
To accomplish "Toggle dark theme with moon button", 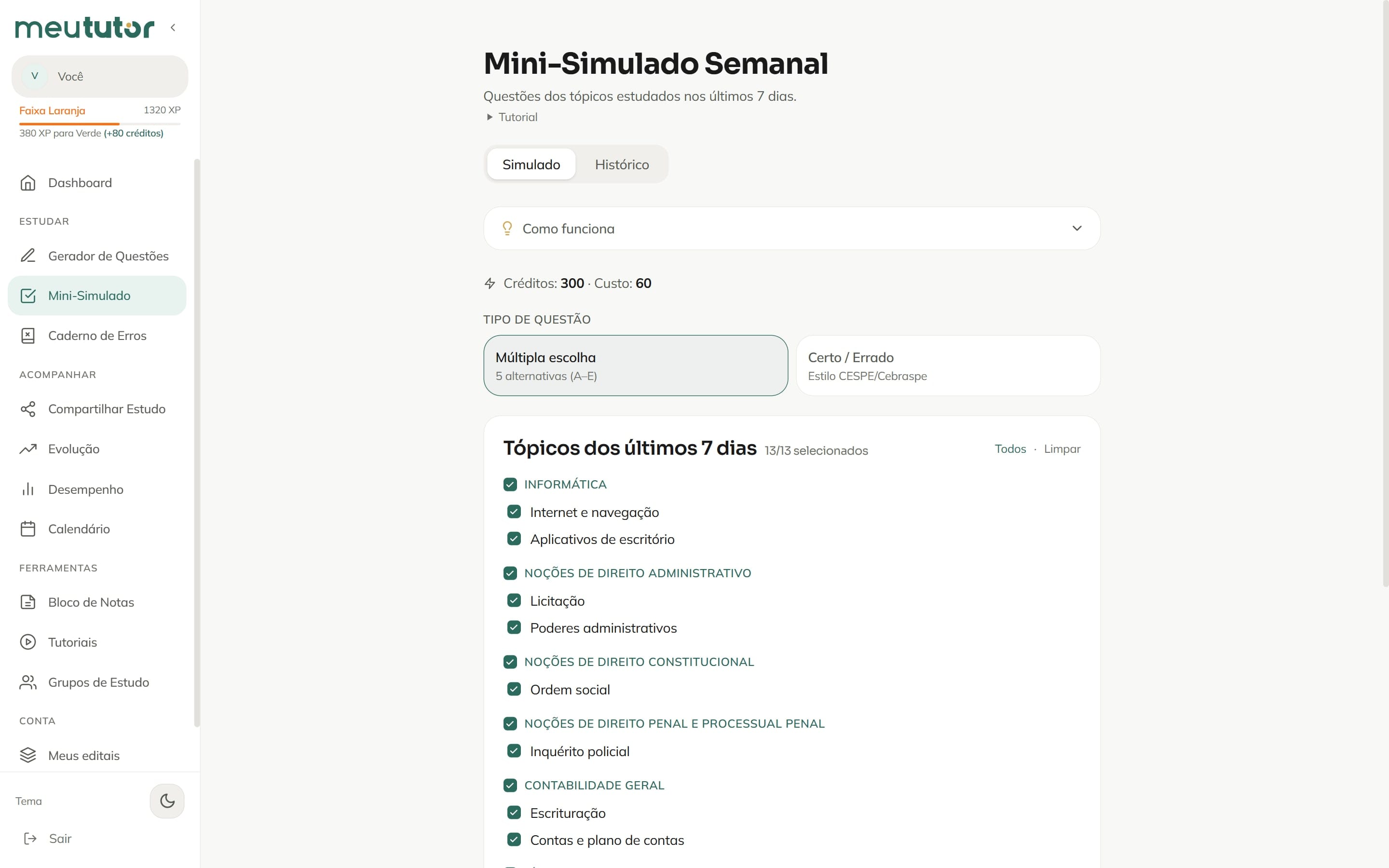I will point(167,801).
